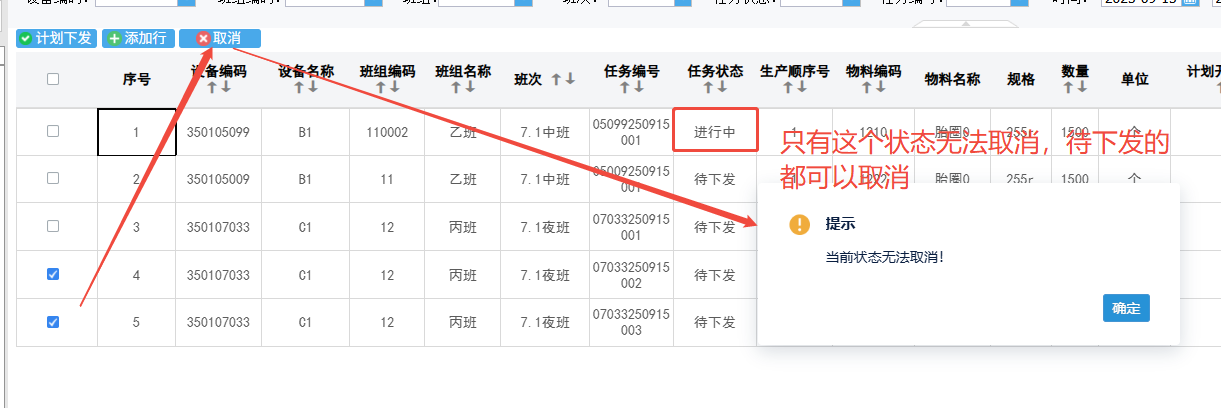1221x408 pixels.
Task: Sort 设备编码 column ascending with up arrow
Action: tap(211, 88)
